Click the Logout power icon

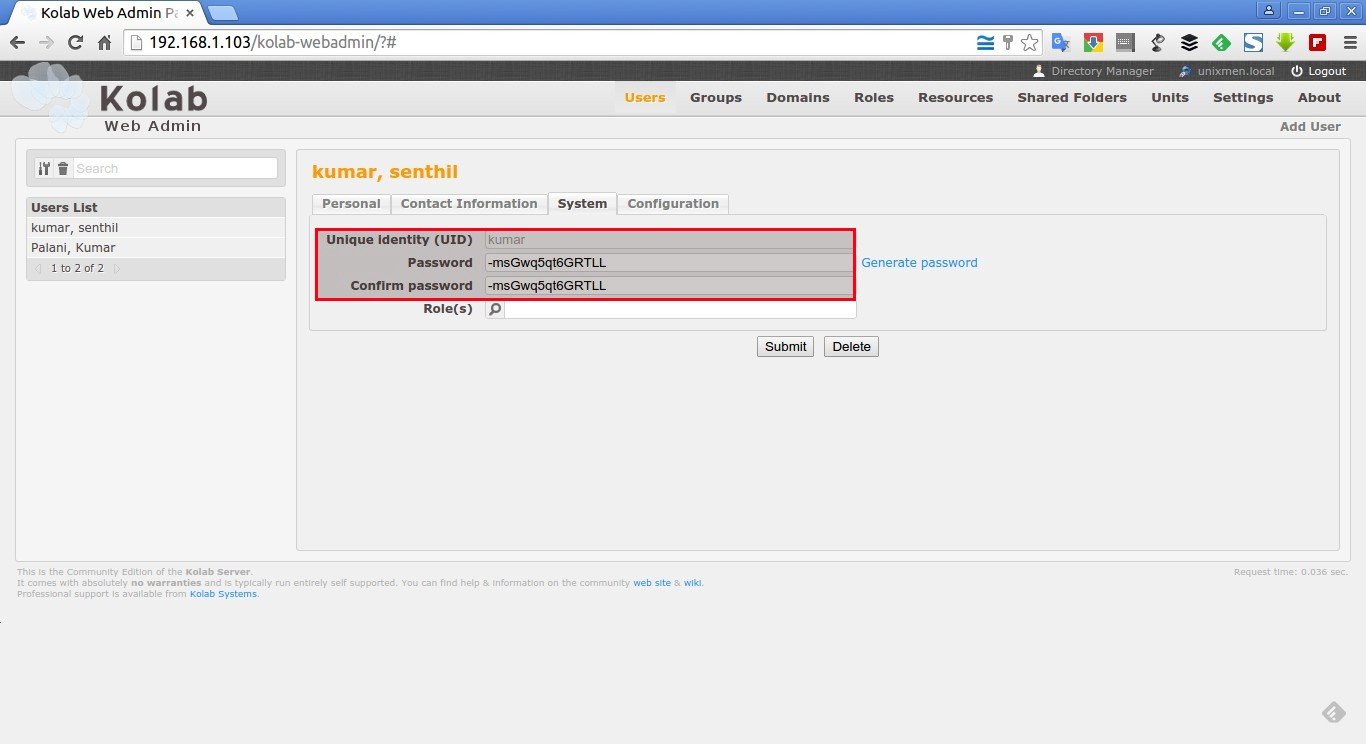[x=1297, y=71]
